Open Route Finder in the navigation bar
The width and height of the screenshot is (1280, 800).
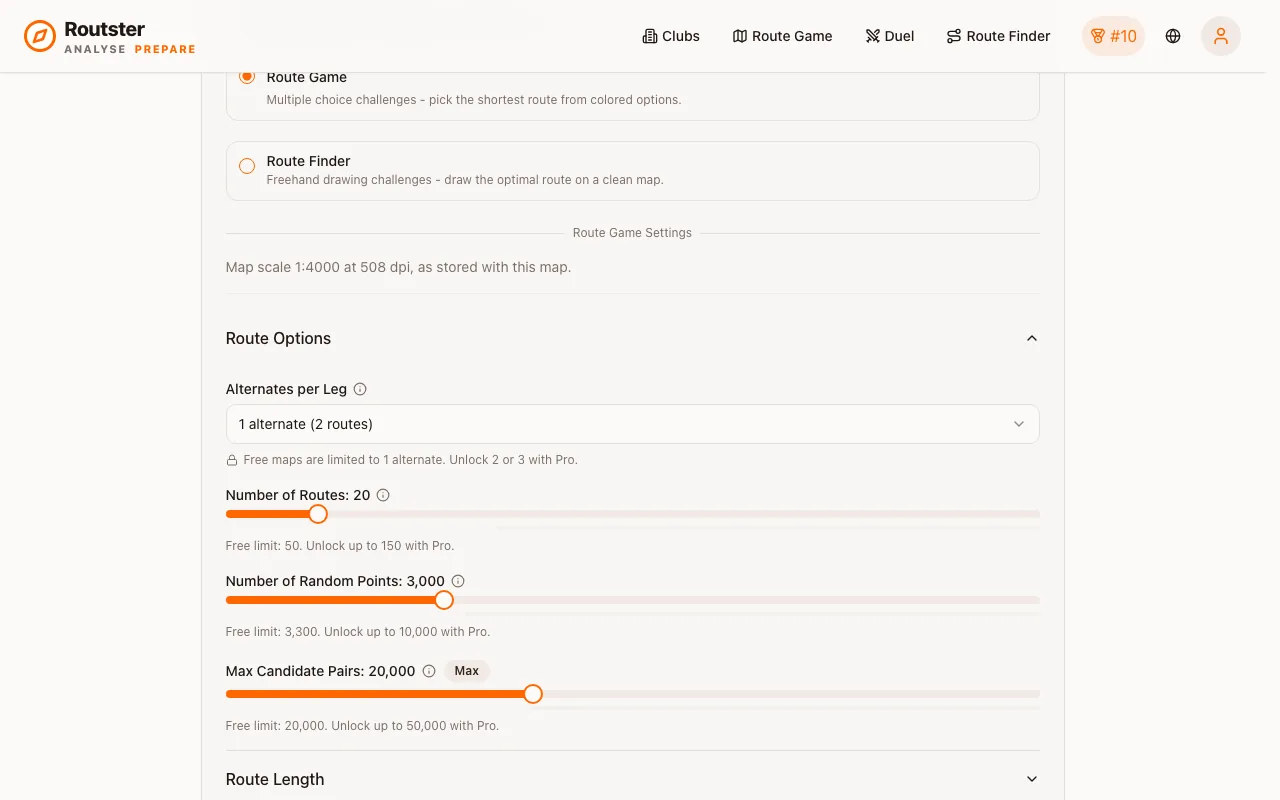click(x=998, y=36)
